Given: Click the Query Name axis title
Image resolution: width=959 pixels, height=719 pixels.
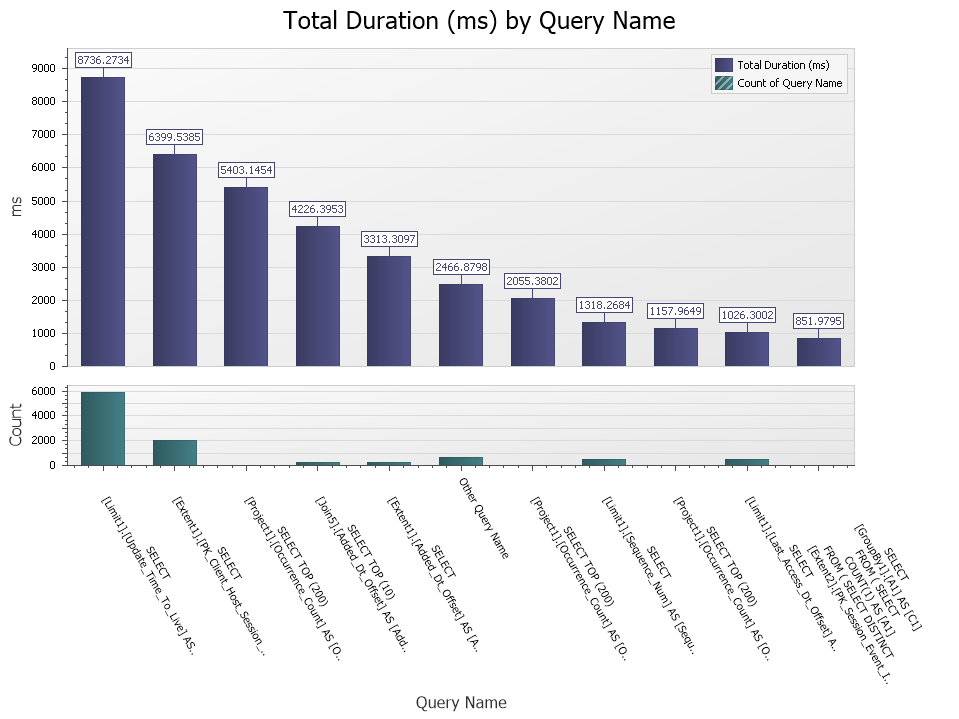Looking at the screenshot, I should click(461, 702).
